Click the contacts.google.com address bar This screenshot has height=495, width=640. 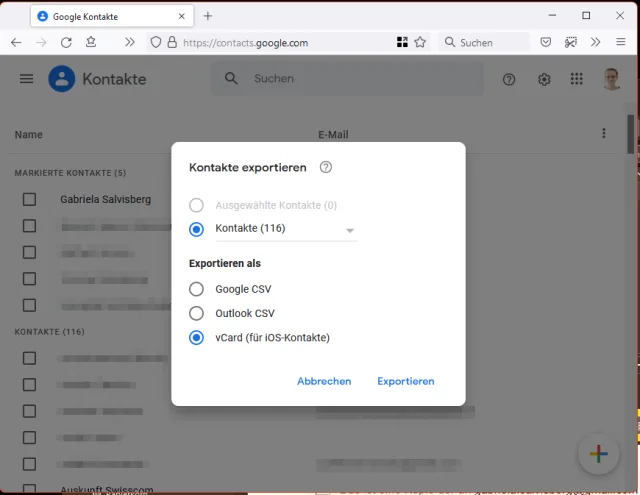tap(245, 43)
